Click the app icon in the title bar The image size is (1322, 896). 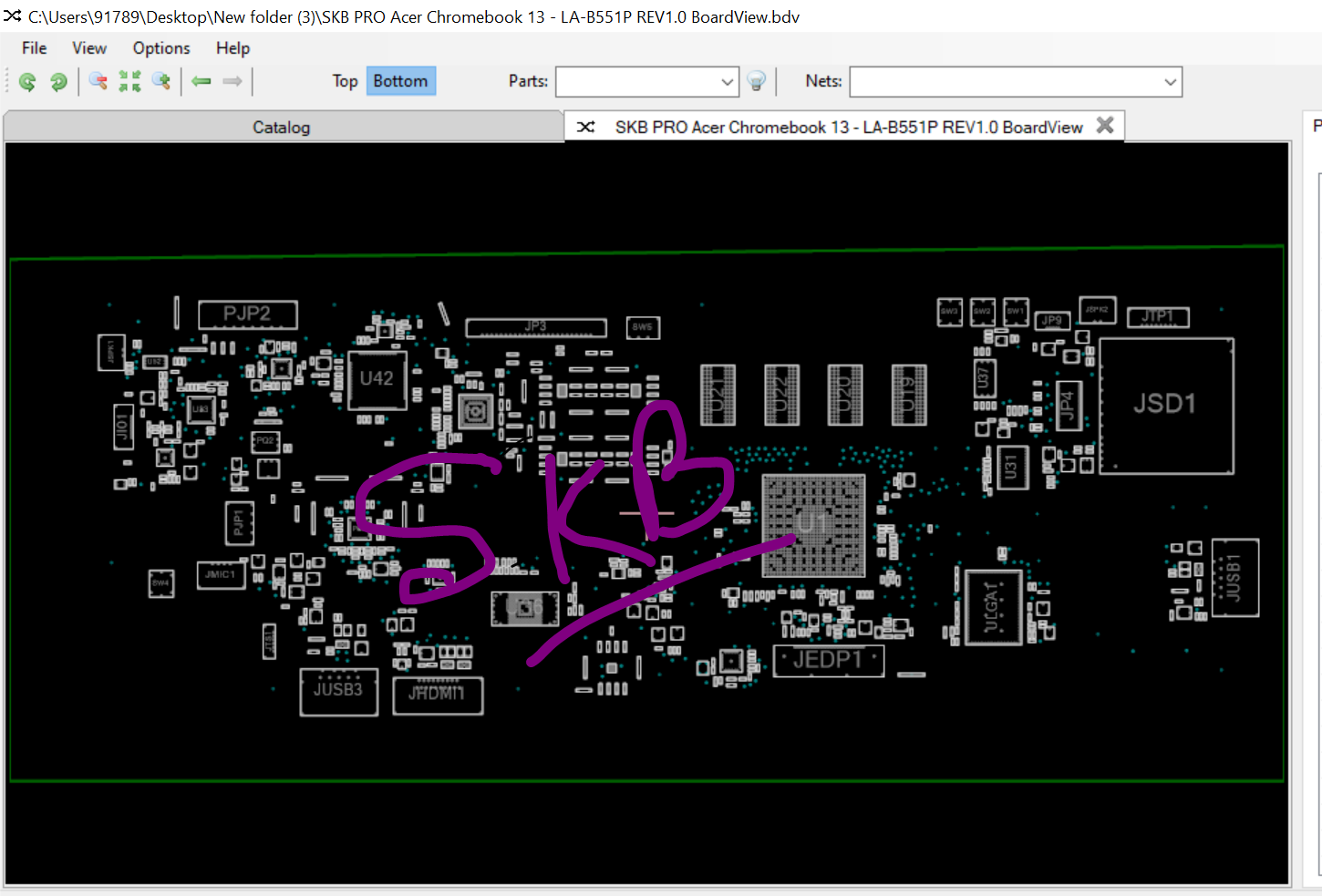click(x=12, y=16)
